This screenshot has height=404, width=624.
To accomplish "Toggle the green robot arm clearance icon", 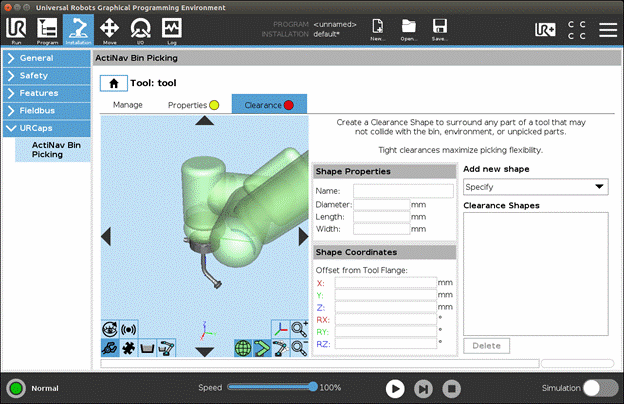I will [x=262, y=348].
